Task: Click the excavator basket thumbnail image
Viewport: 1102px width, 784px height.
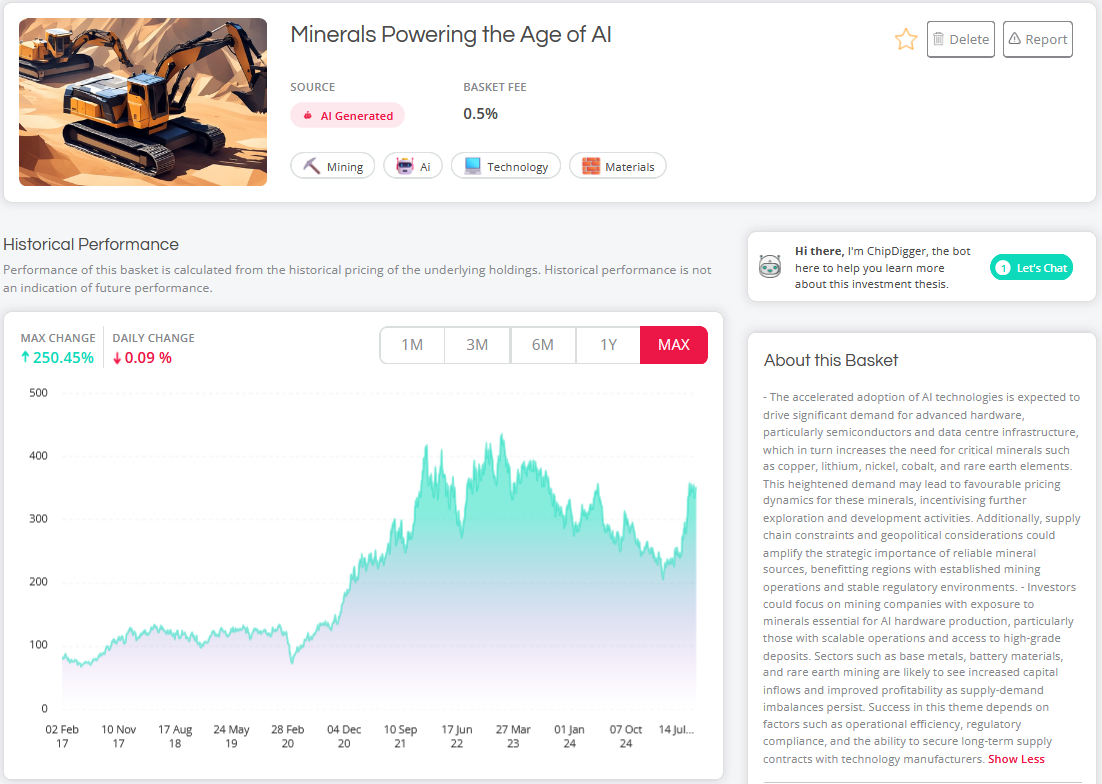Action: pyautogui.click(x=143, y=102)
